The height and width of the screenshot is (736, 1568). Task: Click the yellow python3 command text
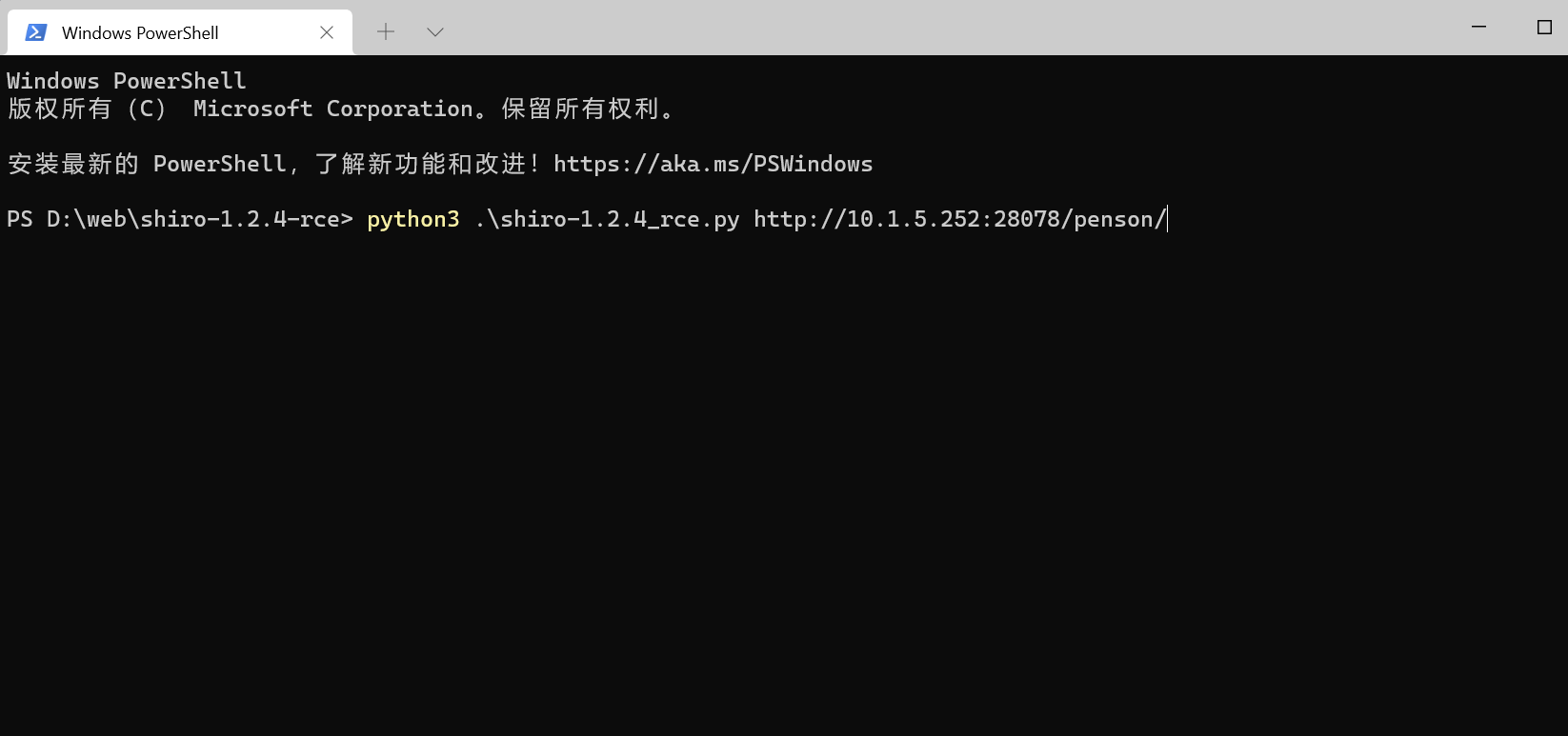tap(412, 218)
